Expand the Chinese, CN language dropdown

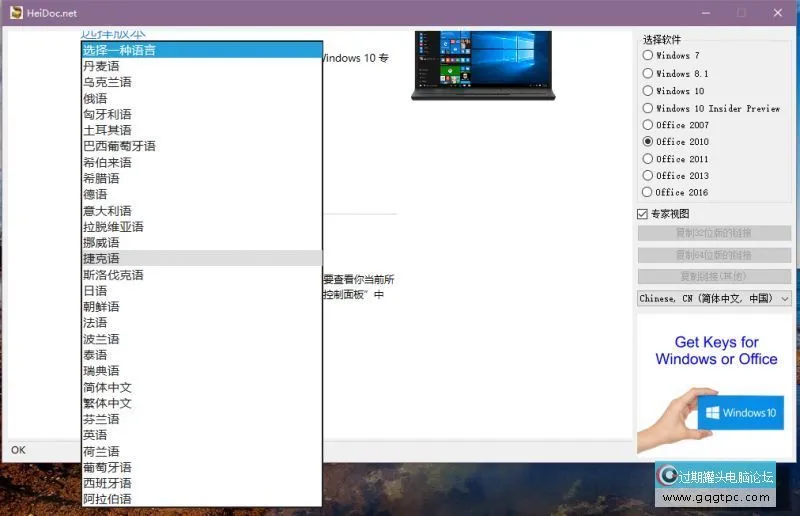714,298
